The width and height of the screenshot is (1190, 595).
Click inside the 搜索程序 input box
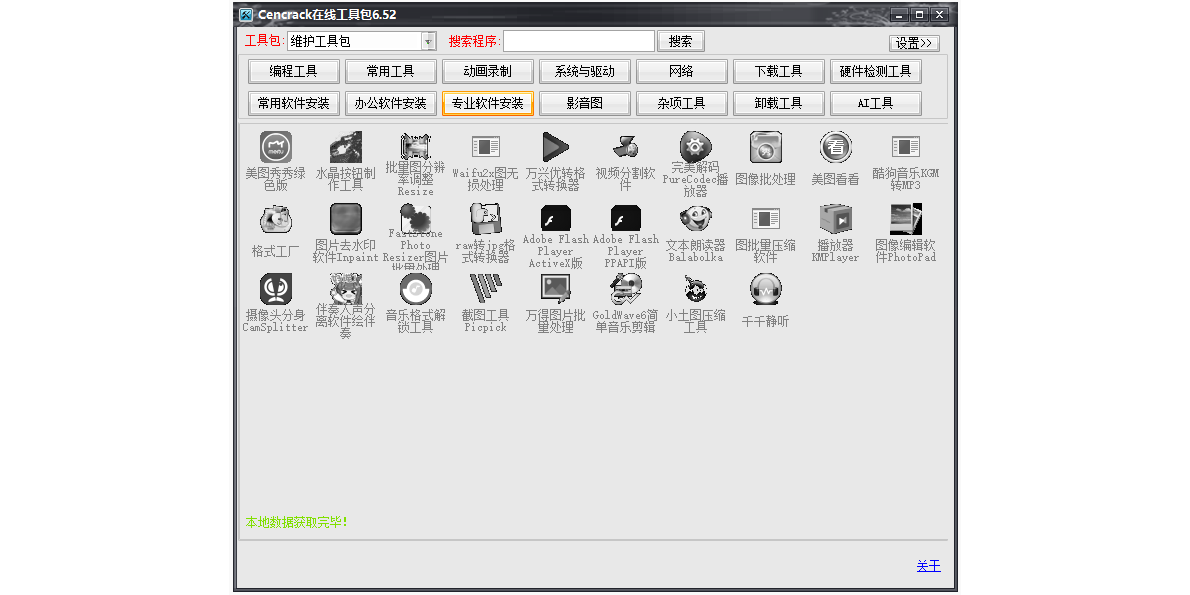pyautogui.click(x=580, y=41)
